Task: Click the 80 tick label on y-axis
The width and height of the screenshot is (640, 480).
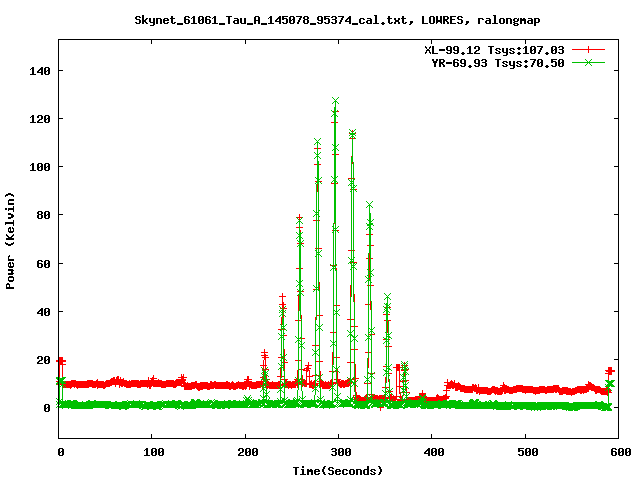Action: [43, 215]
